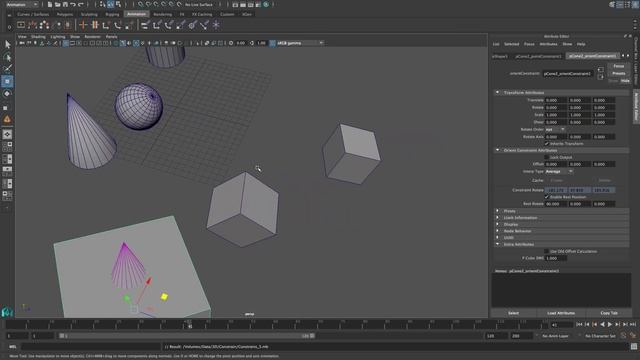The height and width of the screenshot is (360, 640).
Task: Open the Rotate Order dropdown
Action: [555, 129]
